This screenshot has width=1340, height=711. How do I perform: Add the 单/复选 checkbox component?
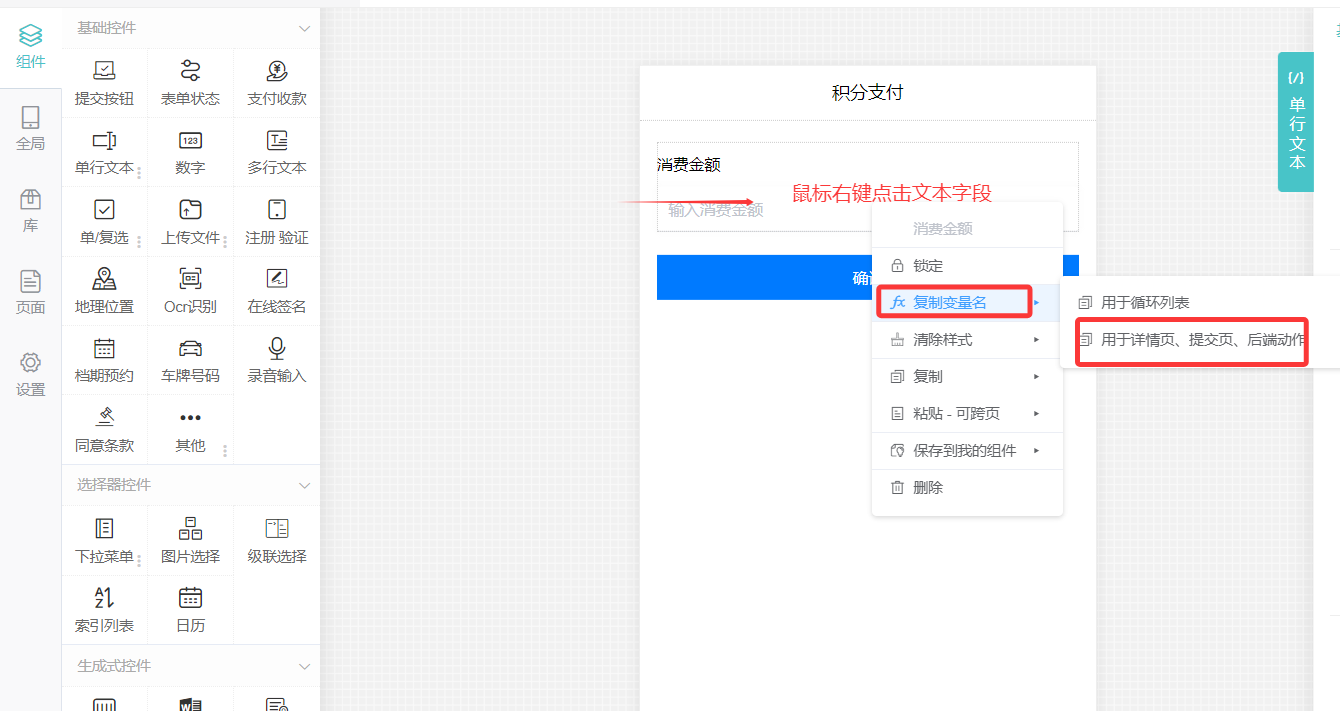click(104, 221)
